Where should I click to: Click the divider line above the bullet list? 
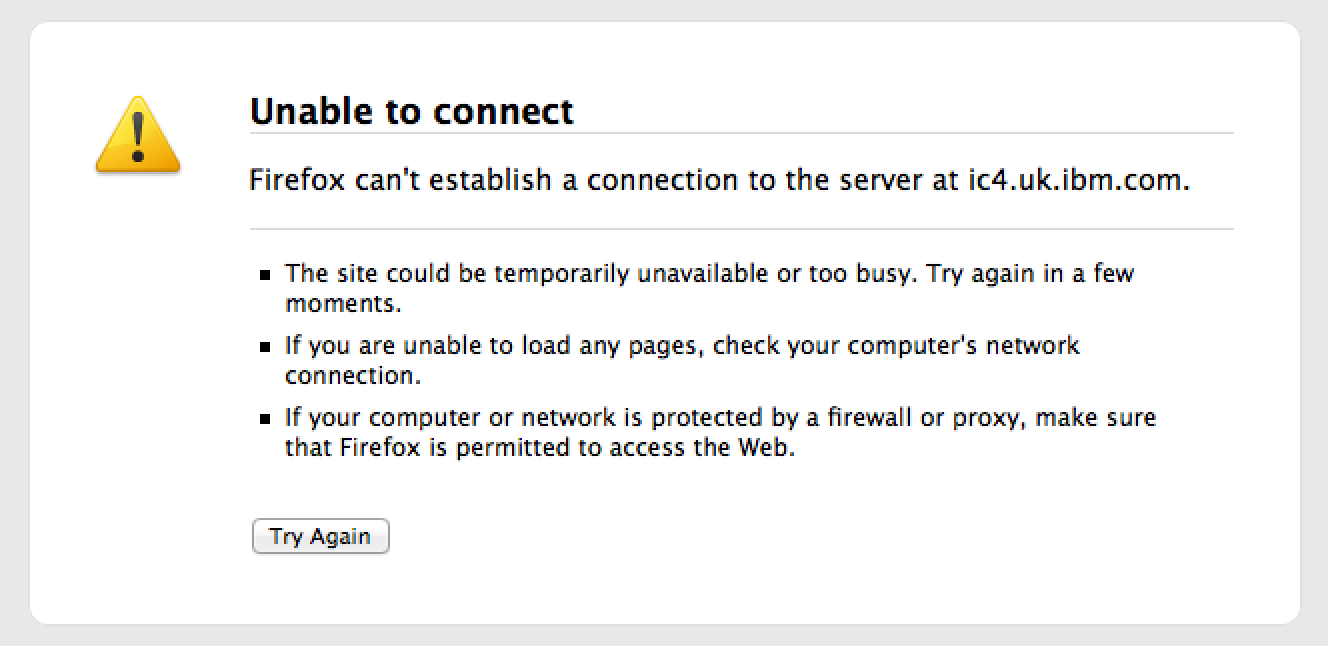pyautogui.click(x=741, y=229)
